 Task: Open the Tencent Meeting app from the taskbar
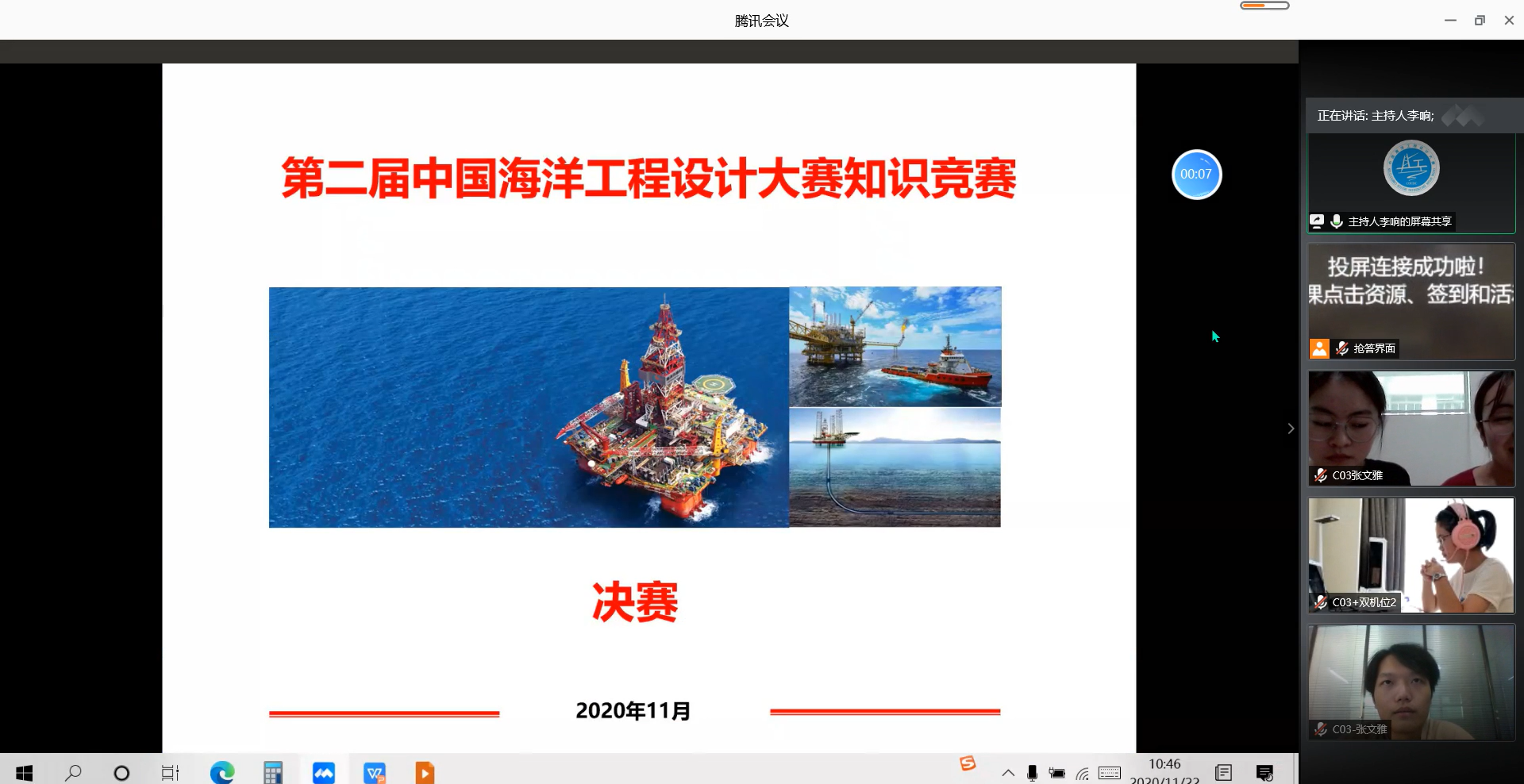pos(324,771)
